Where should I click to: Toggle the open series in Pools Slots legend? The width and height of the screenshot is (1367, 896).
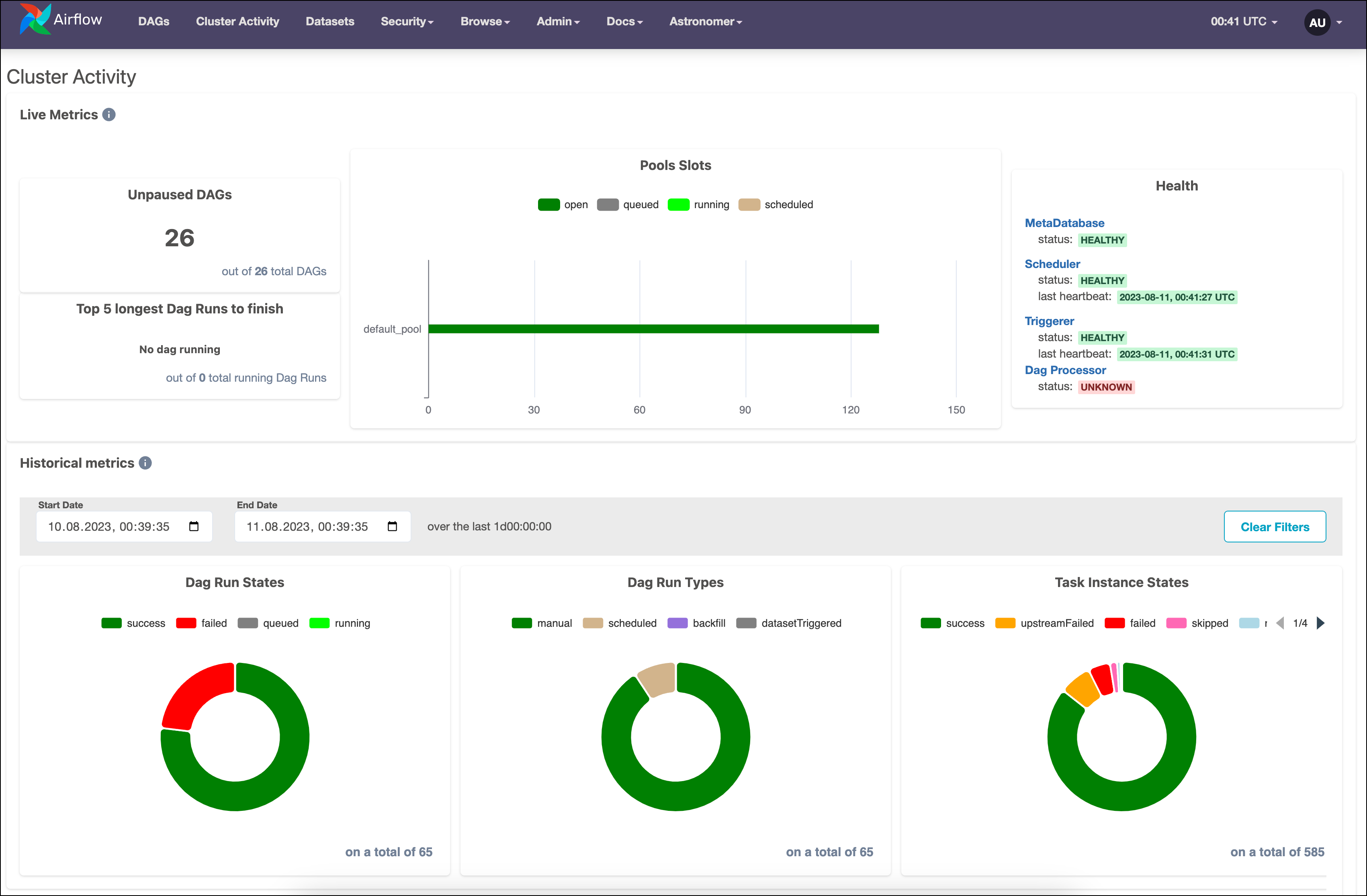[x=563, y=204]
